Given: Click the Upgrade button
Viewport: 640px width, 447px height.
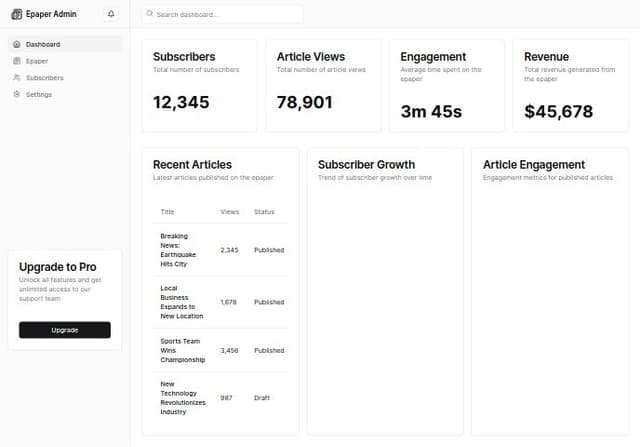Looking at the screenshot, I should (x=65, y=330).
